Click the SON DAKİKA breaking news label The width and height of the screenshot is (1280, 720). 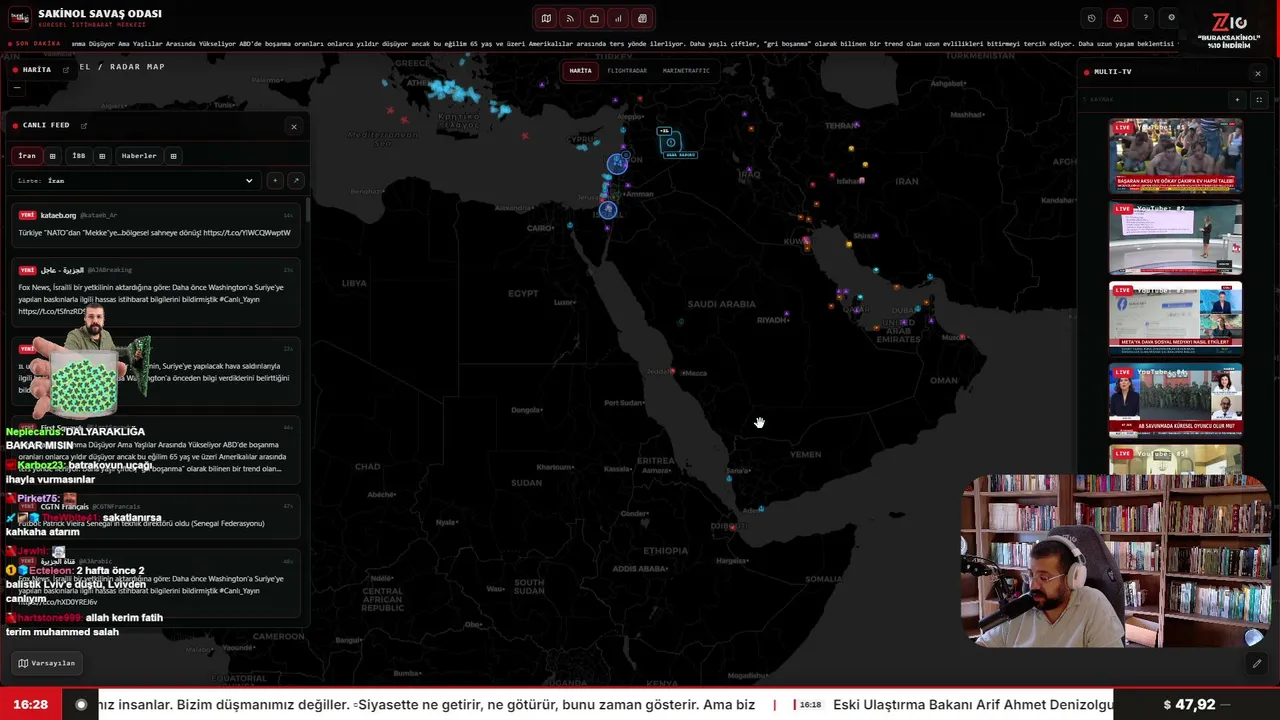pyautogui.click(x=36, y=44)
